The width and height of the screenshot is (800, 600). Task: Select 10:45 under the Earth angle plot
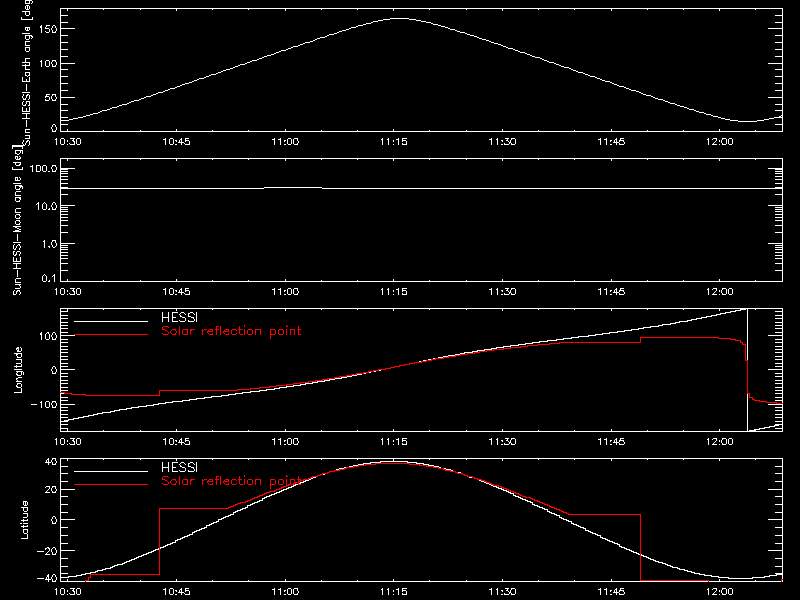coord(176,141)
